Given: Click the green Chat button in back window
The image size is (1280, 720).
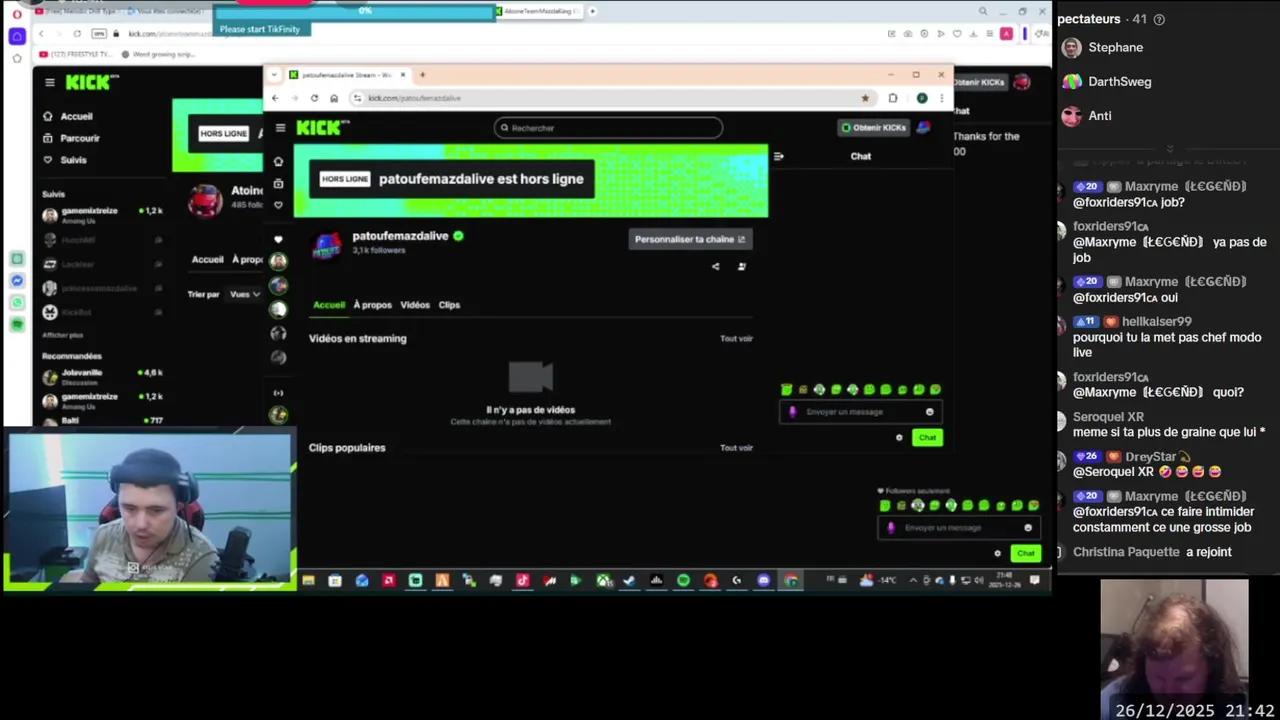Looking at the screenshot, I should point(1025,554).
